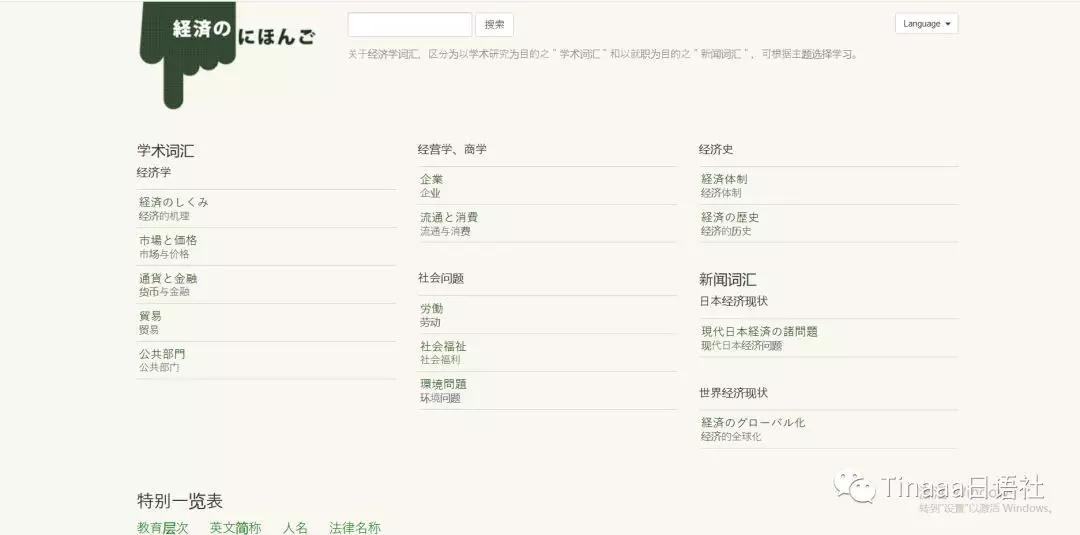Click the search text input field
Screen dimensions: 1080x535
pyautogui.click(x=409, y=25)
